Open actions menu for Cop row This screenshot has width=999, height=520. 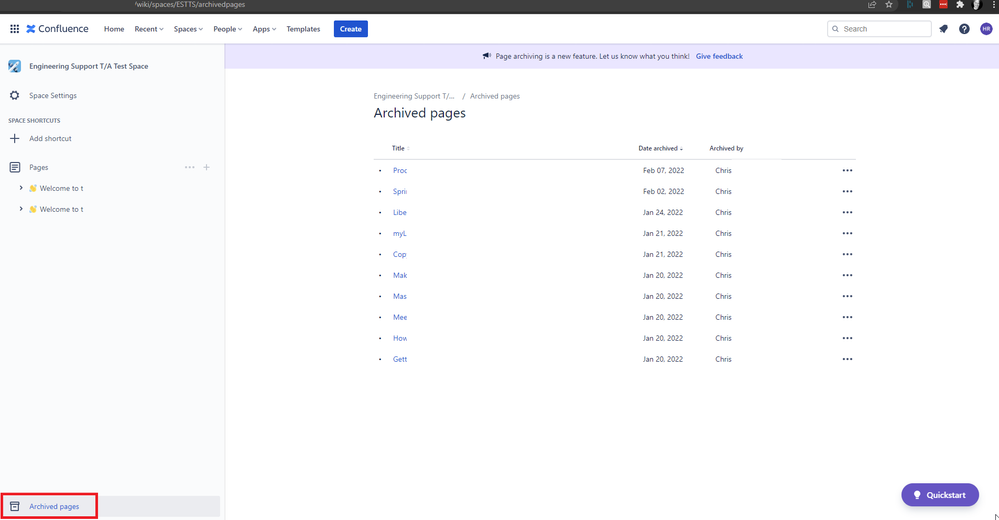847,254
